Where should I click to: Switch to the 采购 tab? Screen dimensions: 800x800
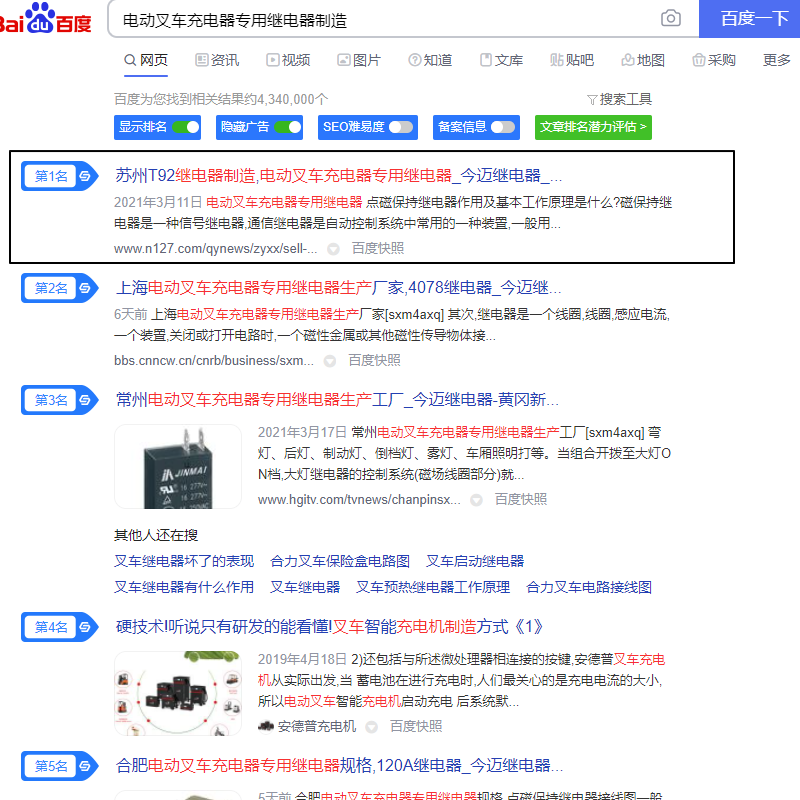(714, 60)
